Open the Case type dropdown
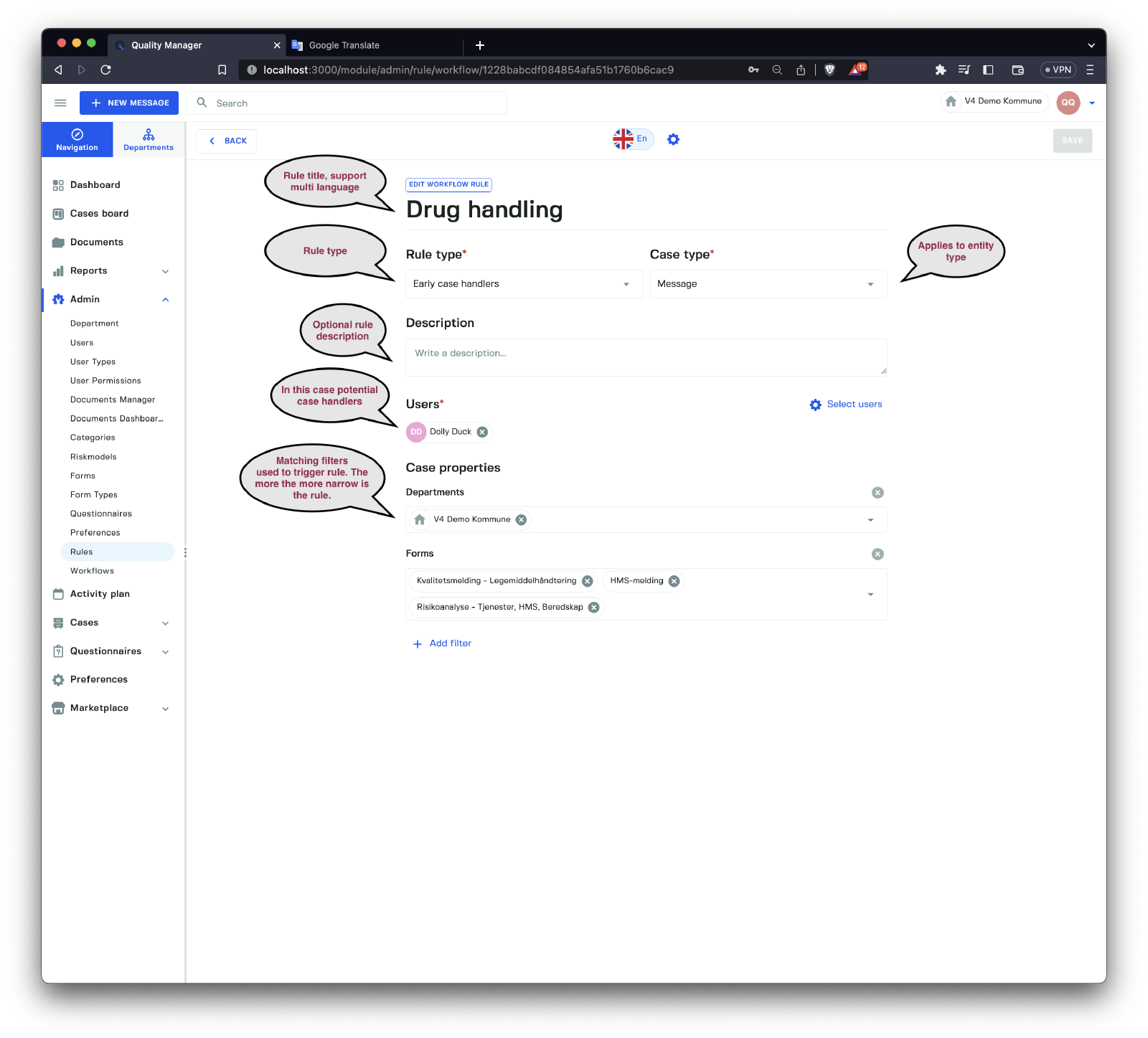The image size is (1148, 1038). coord(768,284)
